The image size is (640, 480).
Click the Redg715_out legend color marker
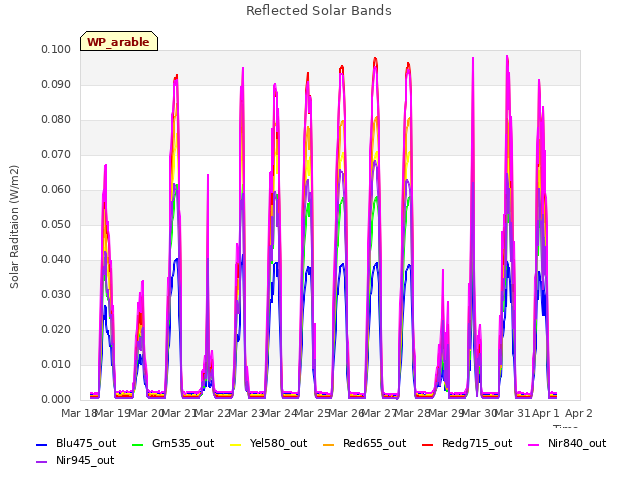428,444
